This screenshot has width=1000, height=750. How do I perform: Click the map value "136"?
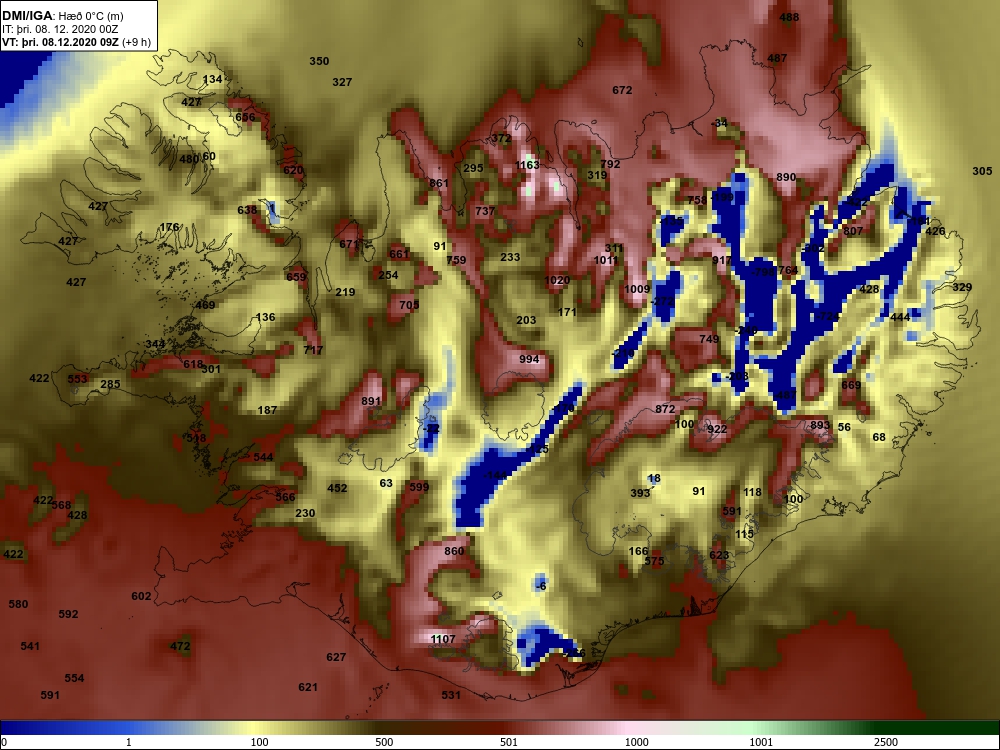click(x=265, y=317)
